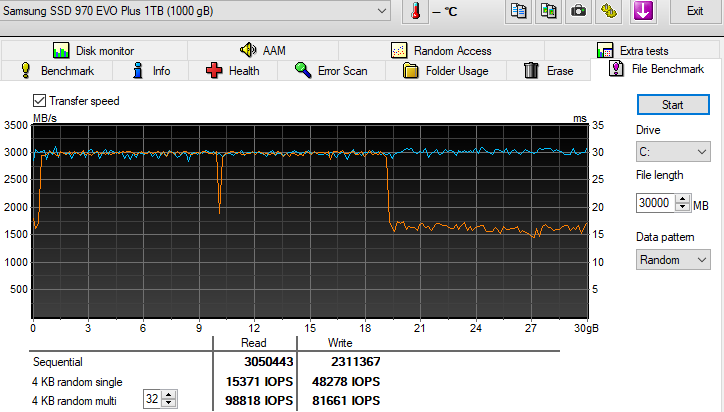Click the red cross Health icon
724x412 pixels.
214,71
